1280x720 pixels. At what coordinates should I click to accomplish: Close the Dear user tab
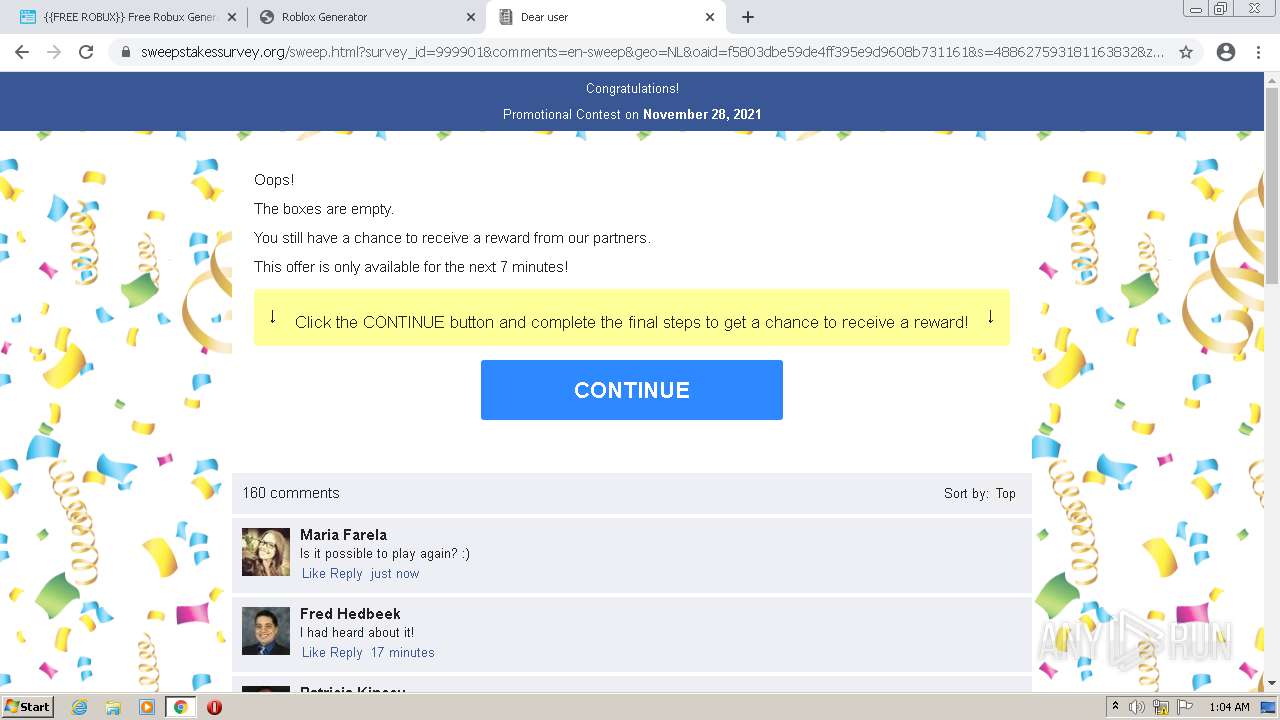710,17
